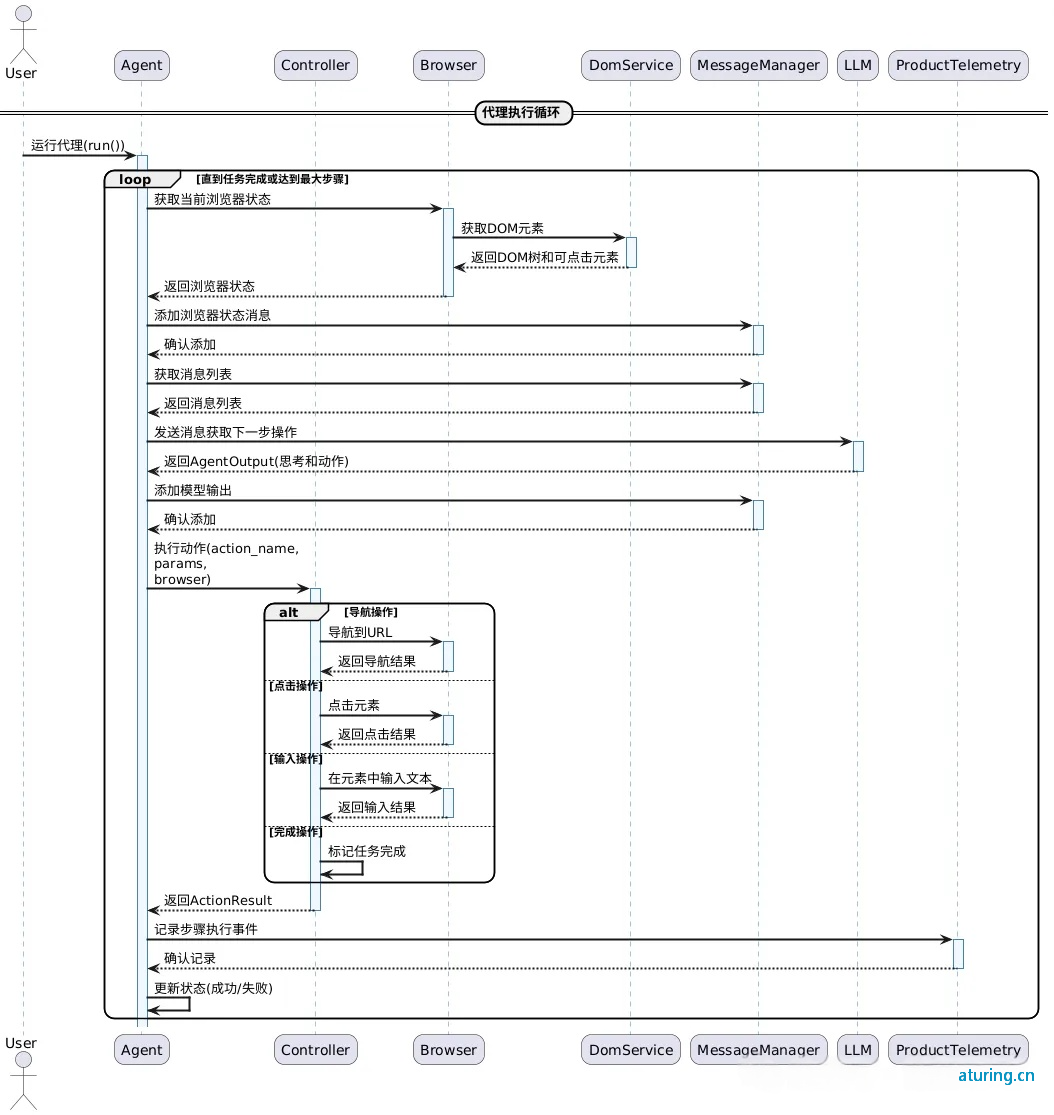Select the Agent participant box in the header row
This screenshot has height=1115, width=1054.
[x=142, y=65]
